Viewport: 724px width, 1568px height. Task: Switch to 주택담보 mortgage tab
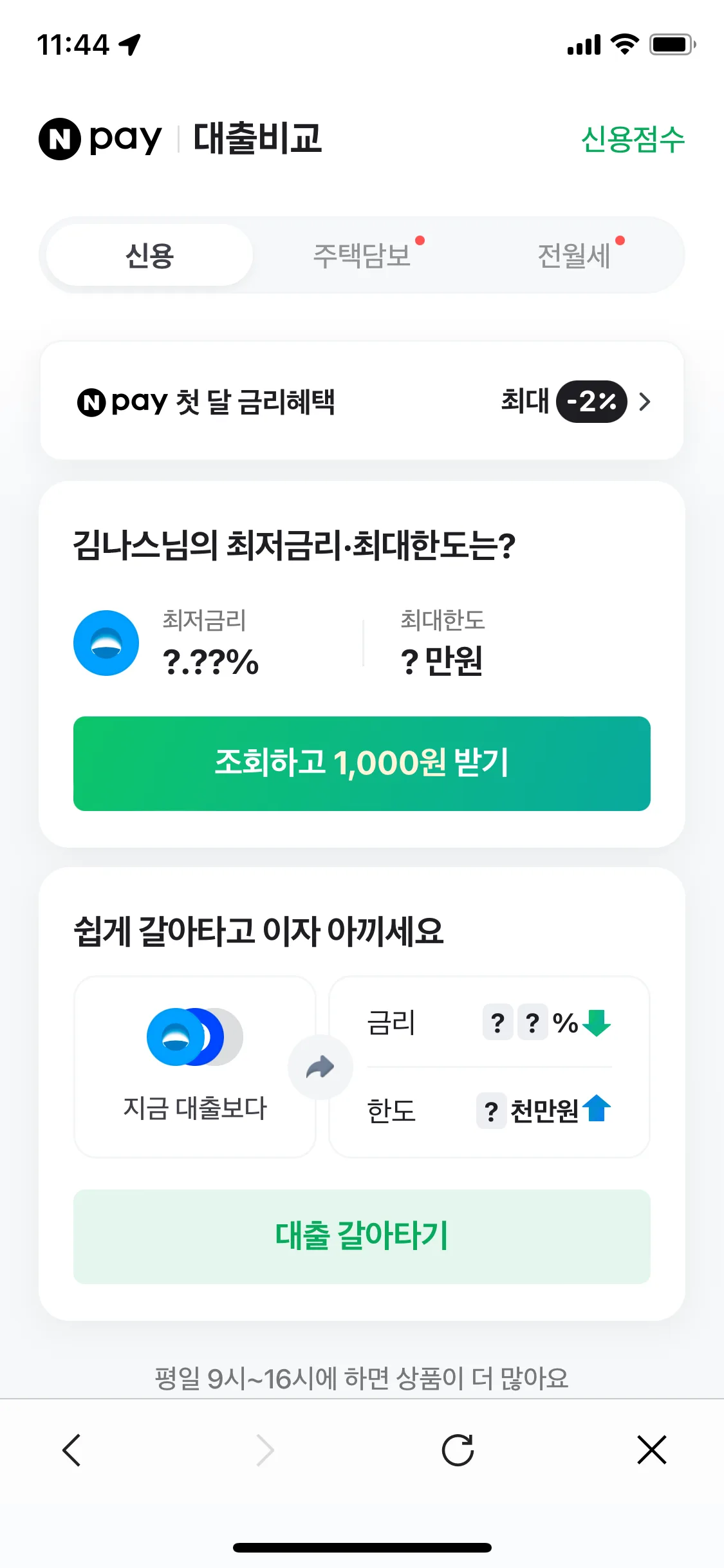click(x=362, y=256)
